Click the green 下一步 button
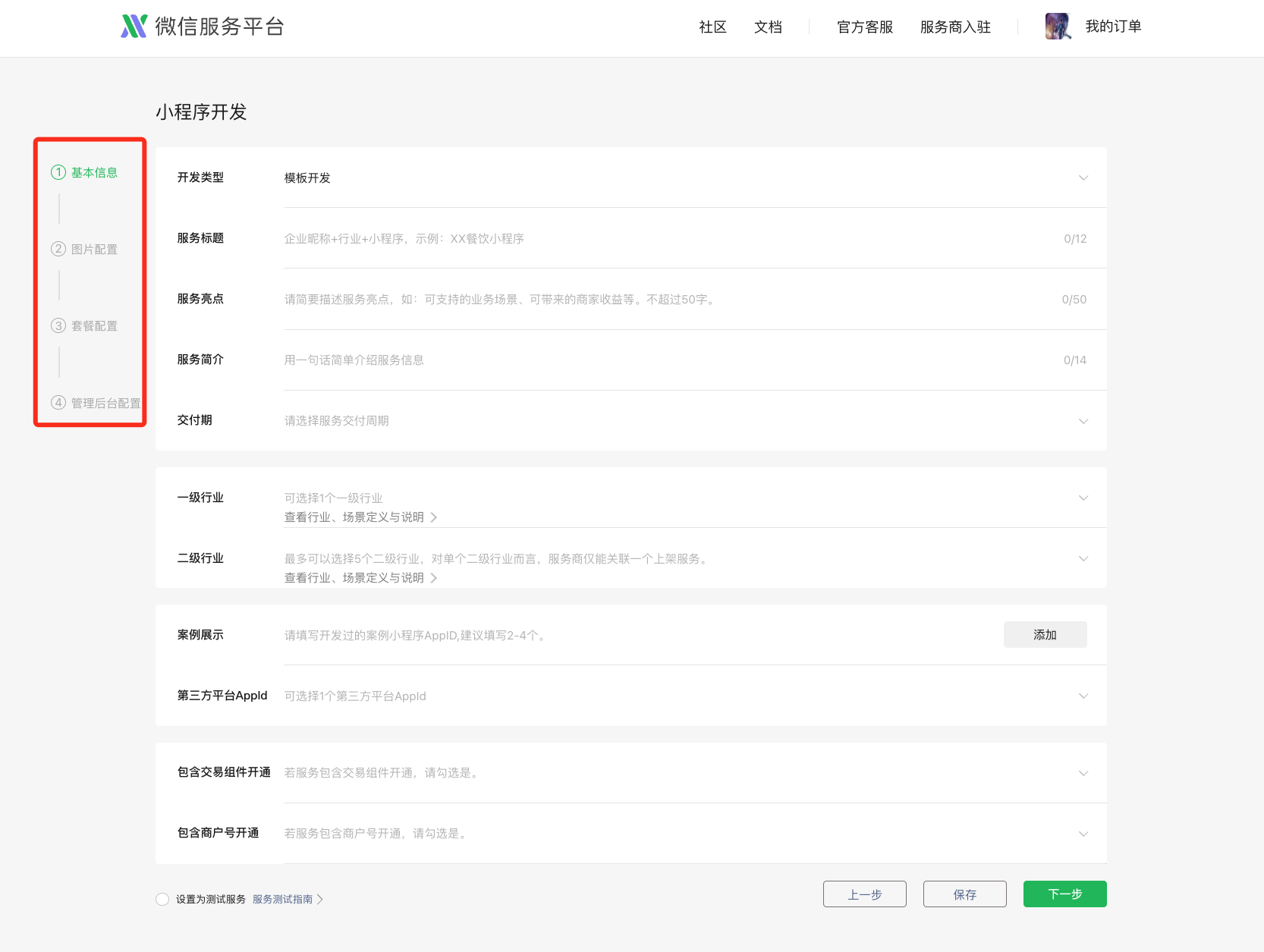Viewport: 1264px width, 952px height. tap(1064, 894)
